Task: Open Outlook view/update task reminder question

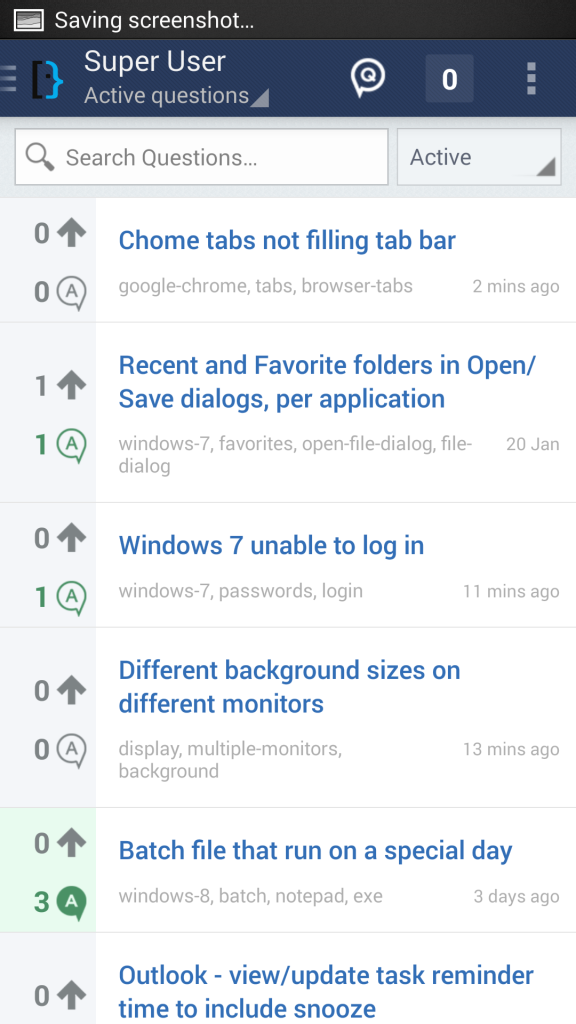Action: [326, 991]
